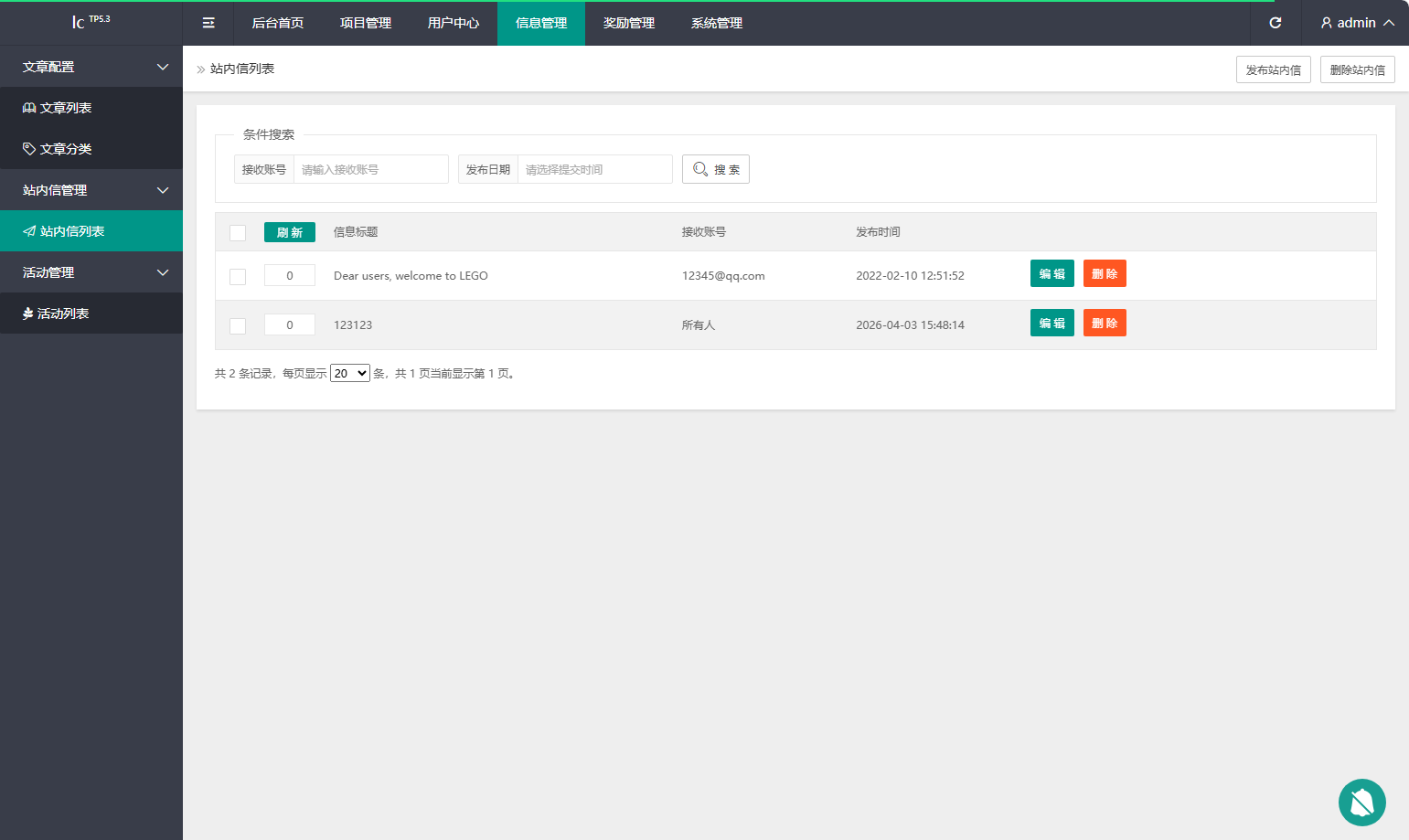Screen dimensions: 1409x840
Task: Click the icon beside 活动列表
Action: [28, 314]
